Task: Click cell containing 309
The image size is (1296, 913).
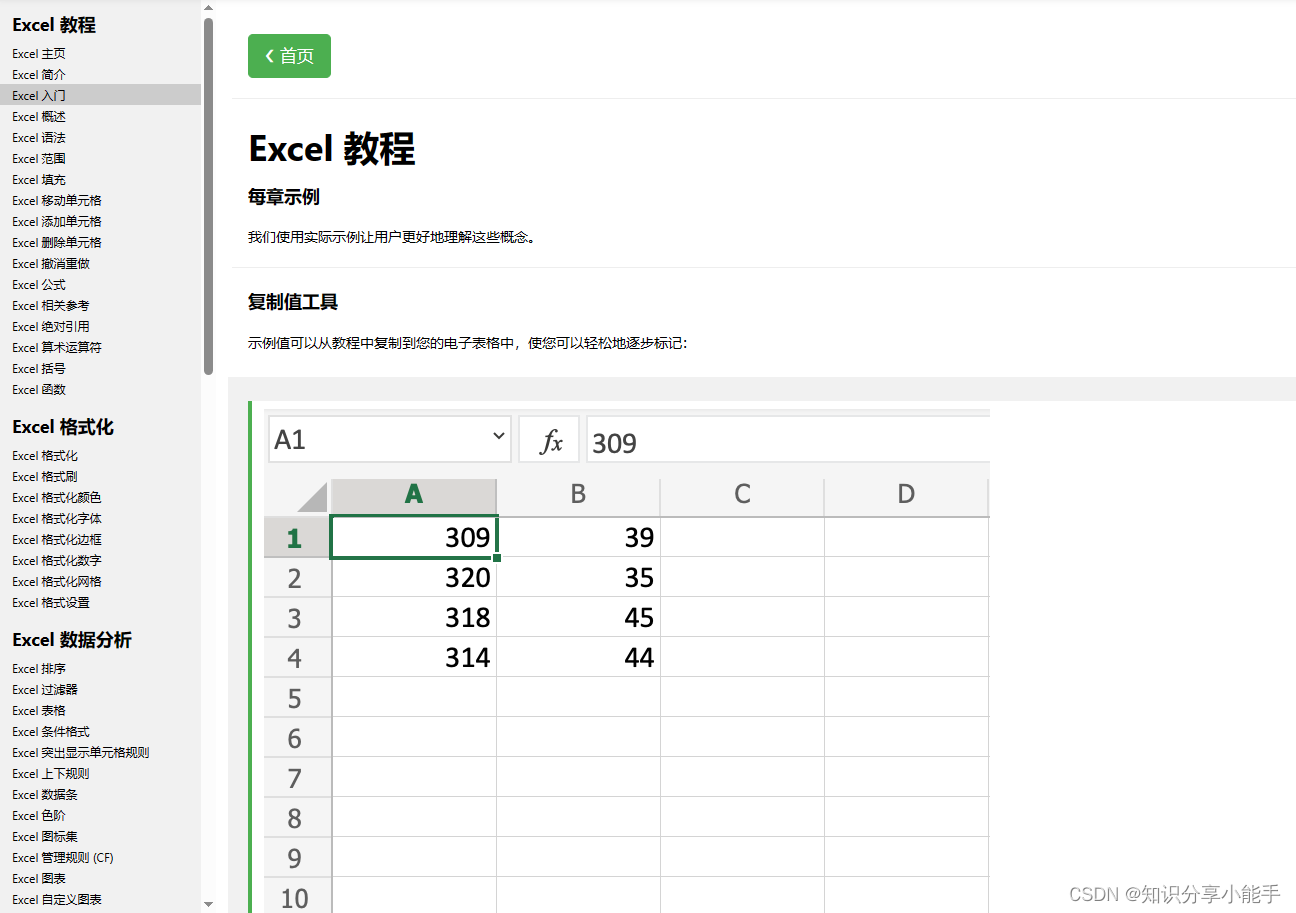Action: (x=414, y=538)
